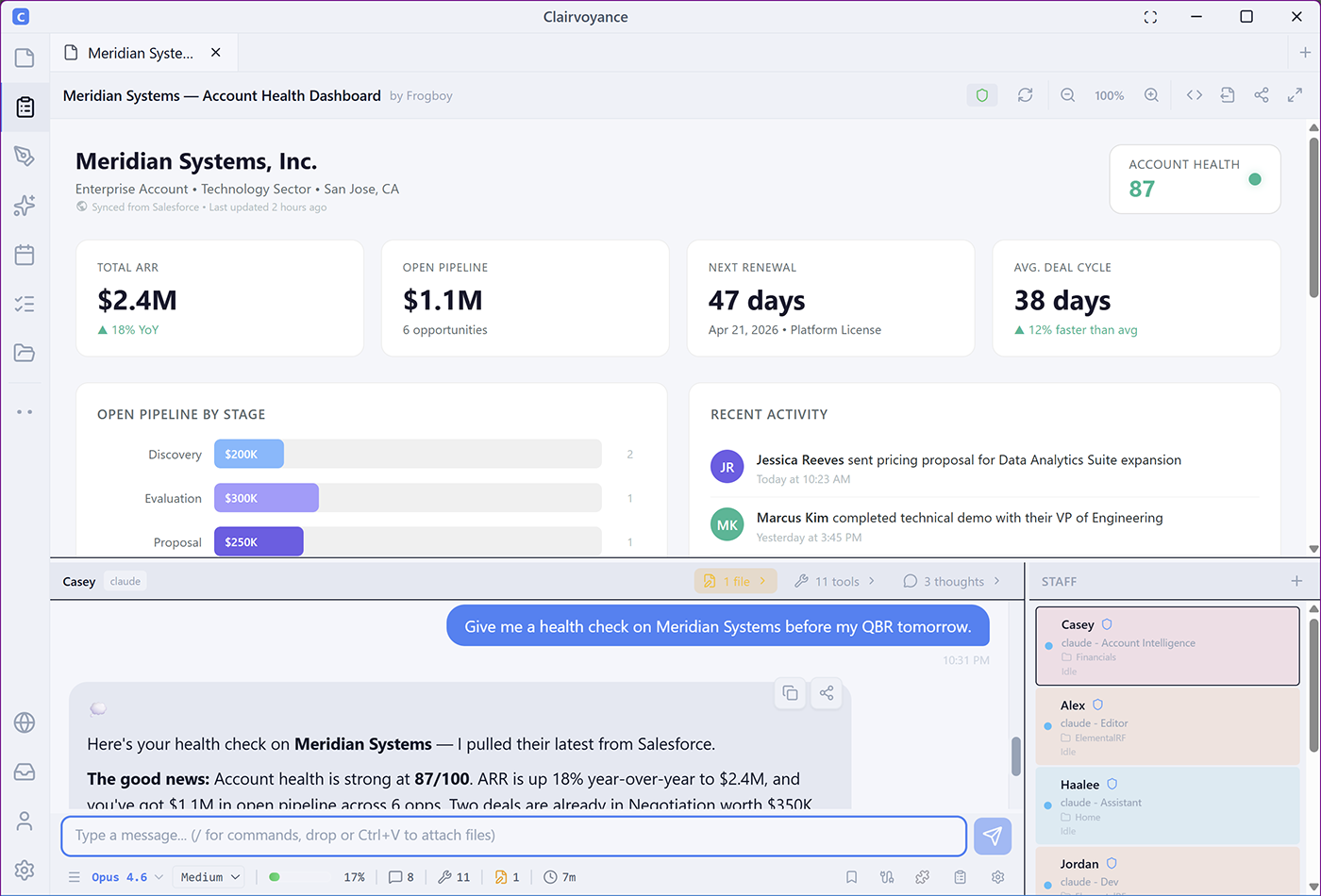Send the message with the paper plane button
This screenshot has height=896, width=1321.
[x=992, y=836]
